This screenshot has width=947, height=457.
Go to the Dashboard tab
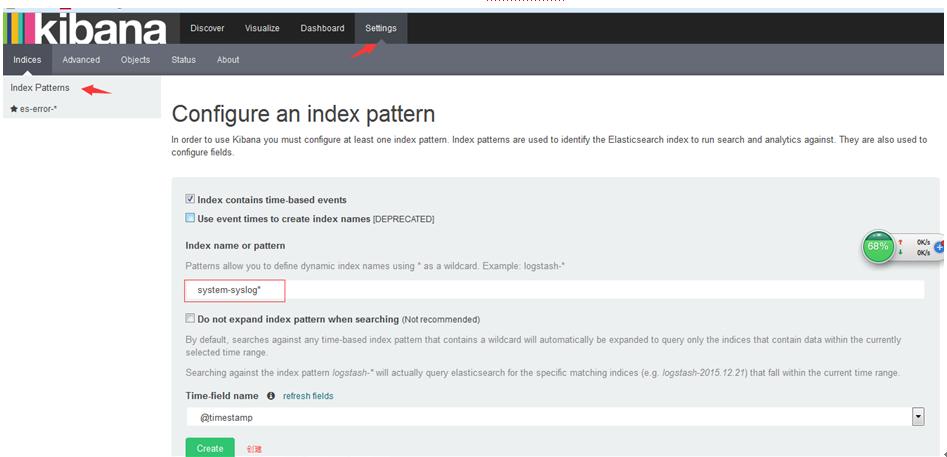pyautogui.click(x=323, y=28)
